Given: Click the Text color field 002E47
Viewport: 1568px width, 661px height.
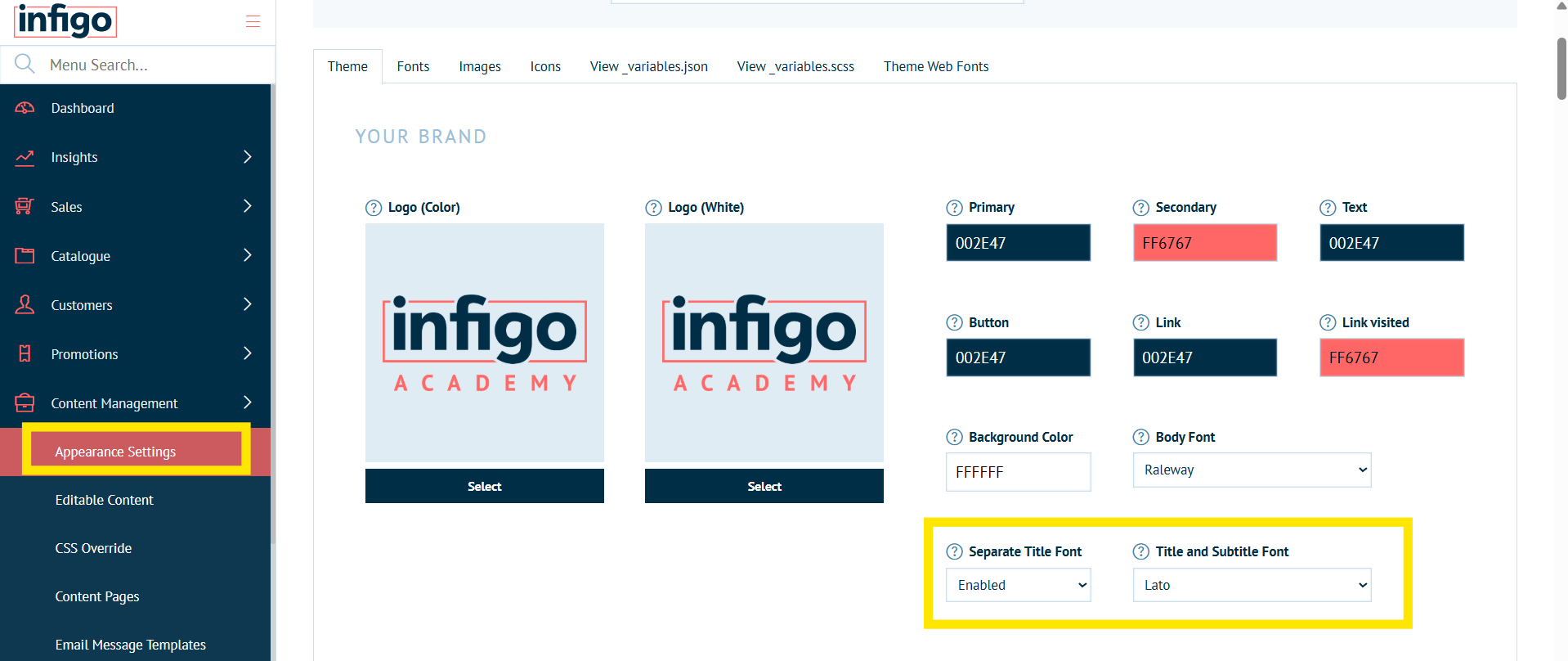Looking at the screenshot, I should point(1391,243).
